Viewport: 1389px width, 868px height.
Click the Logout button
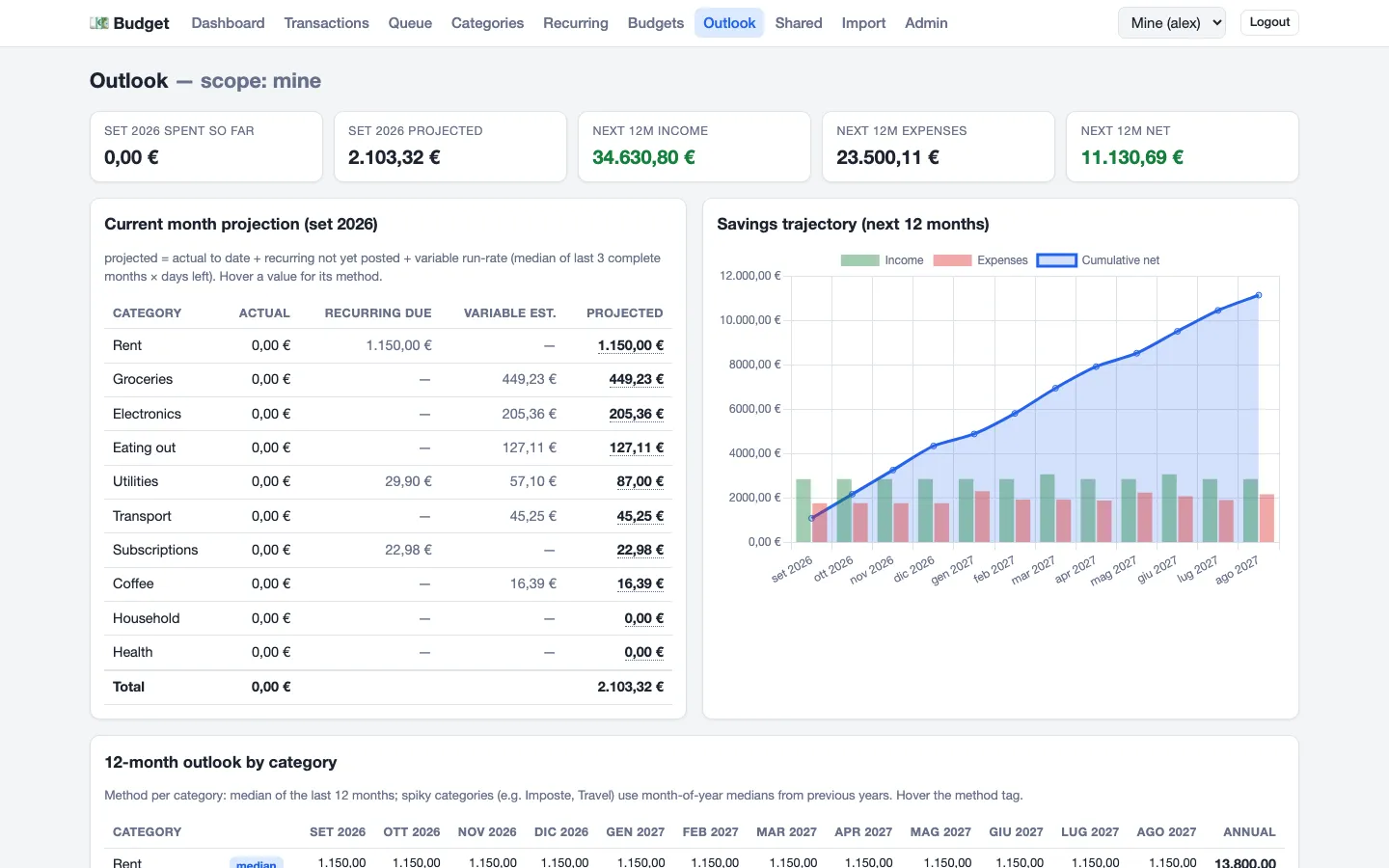pyautogui.click(x=1269, y=22)
